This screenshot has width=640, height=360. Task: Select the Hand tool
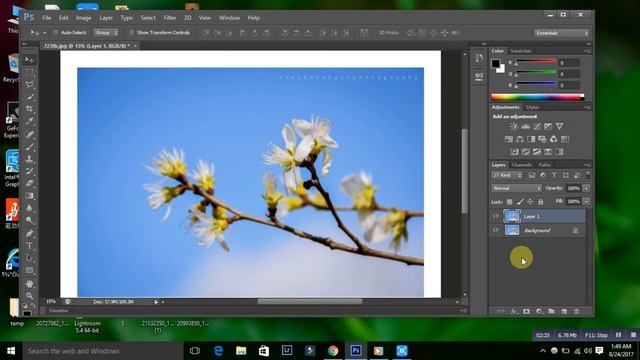29,284
